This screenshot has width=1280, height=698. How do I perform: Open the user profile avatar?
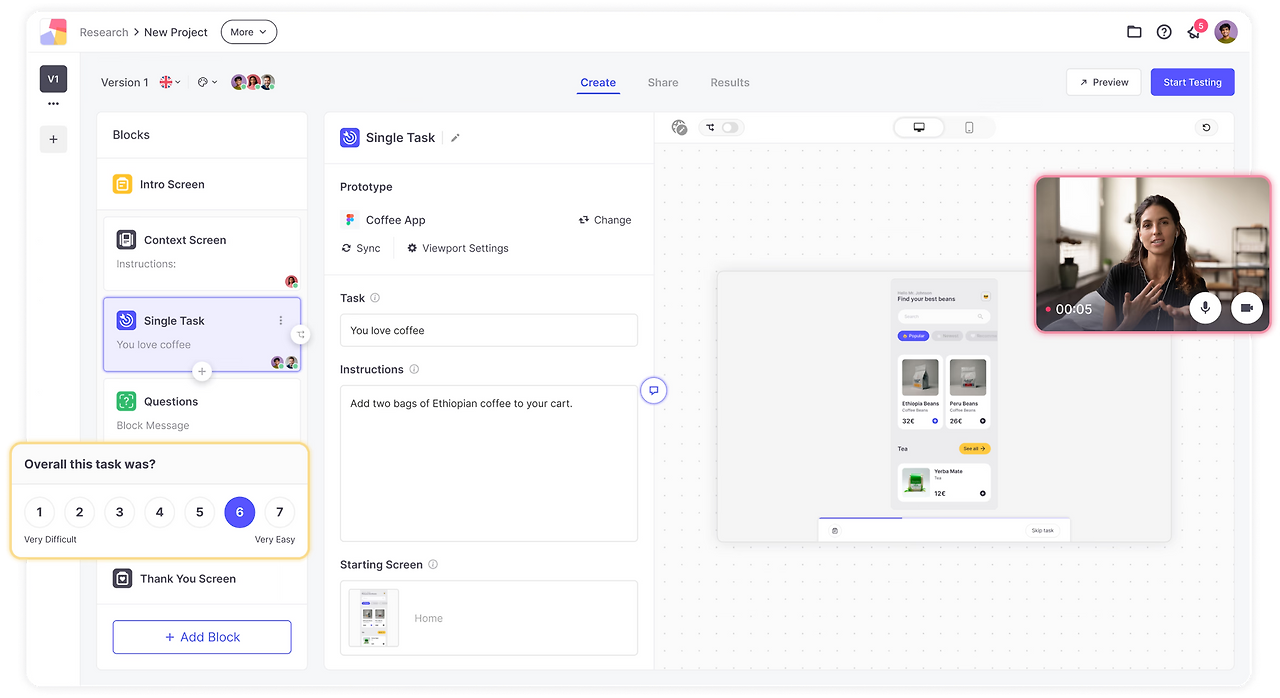click(x=1226, y=32)
